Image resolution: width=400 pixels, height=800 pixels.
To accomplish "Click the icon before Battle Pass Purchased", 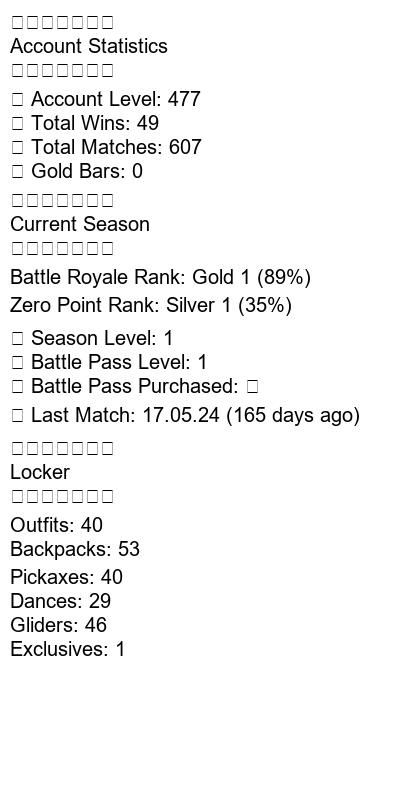I will coord(17,387).
